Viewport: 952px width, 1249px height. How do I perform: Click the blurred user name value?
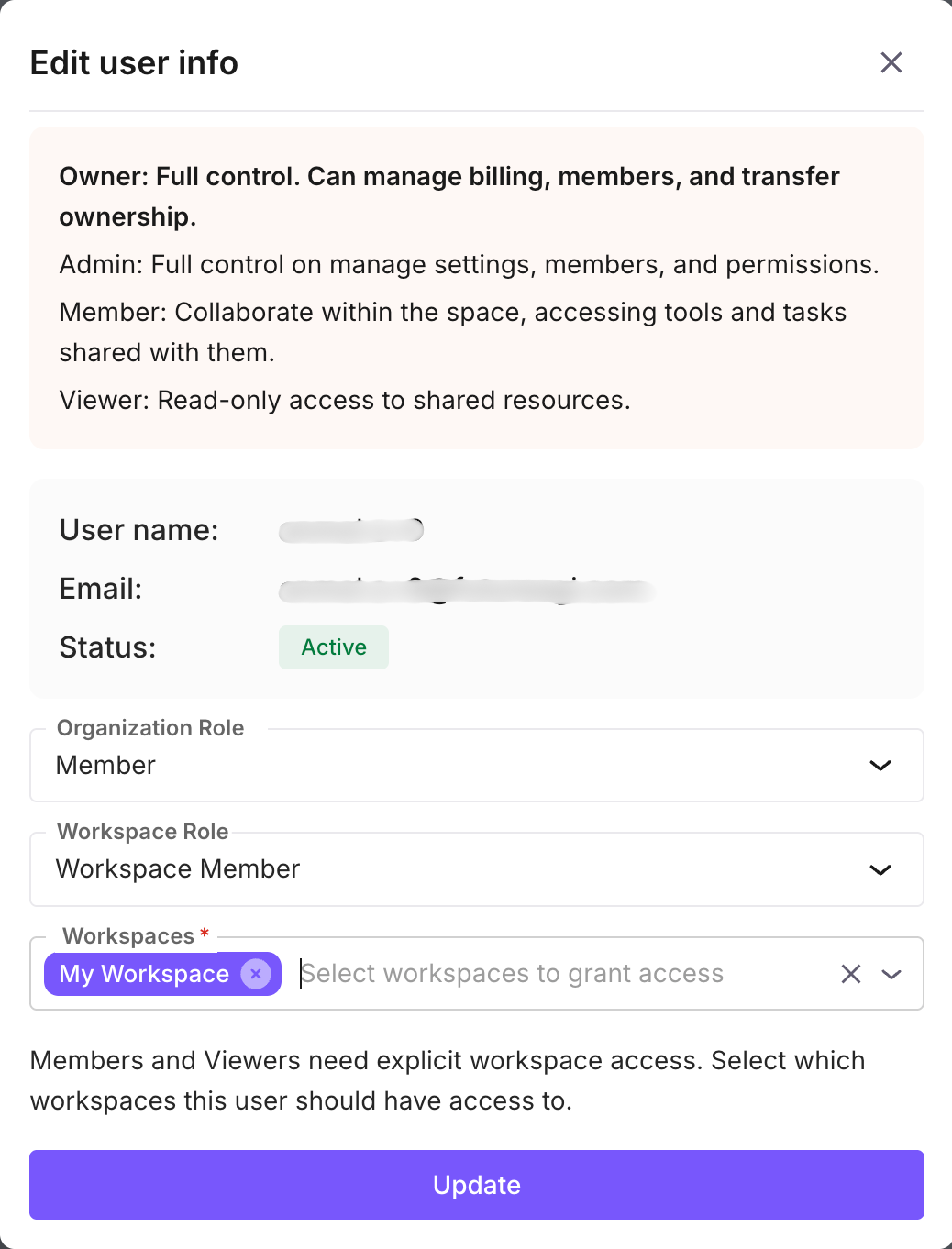coord(351,530)
